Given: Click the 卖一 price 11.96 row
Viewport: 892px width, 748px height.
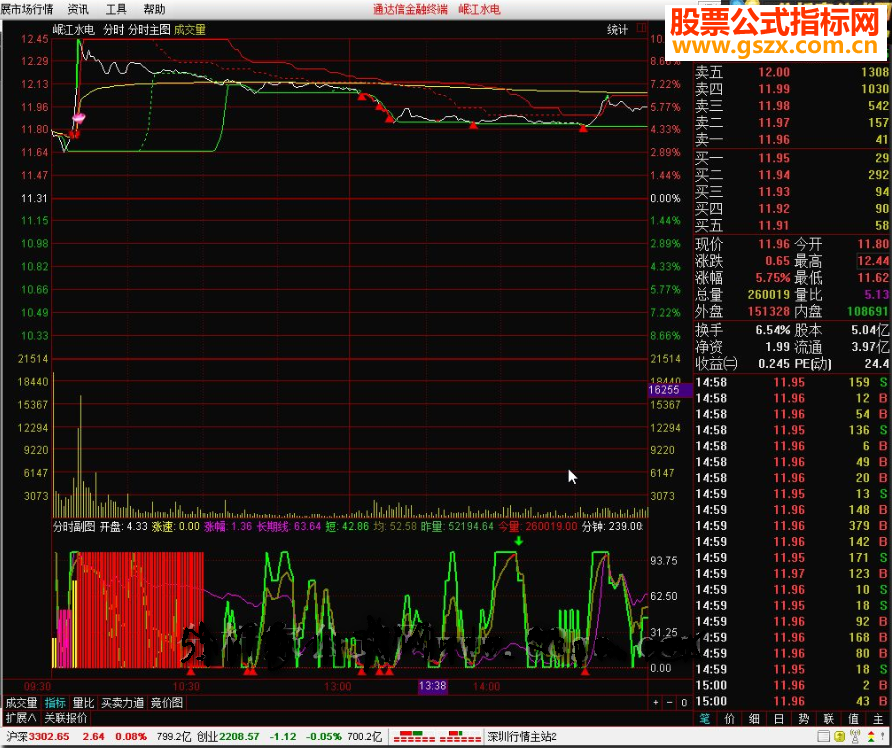Looking at the screenshot, I should (x=792, y=139).
